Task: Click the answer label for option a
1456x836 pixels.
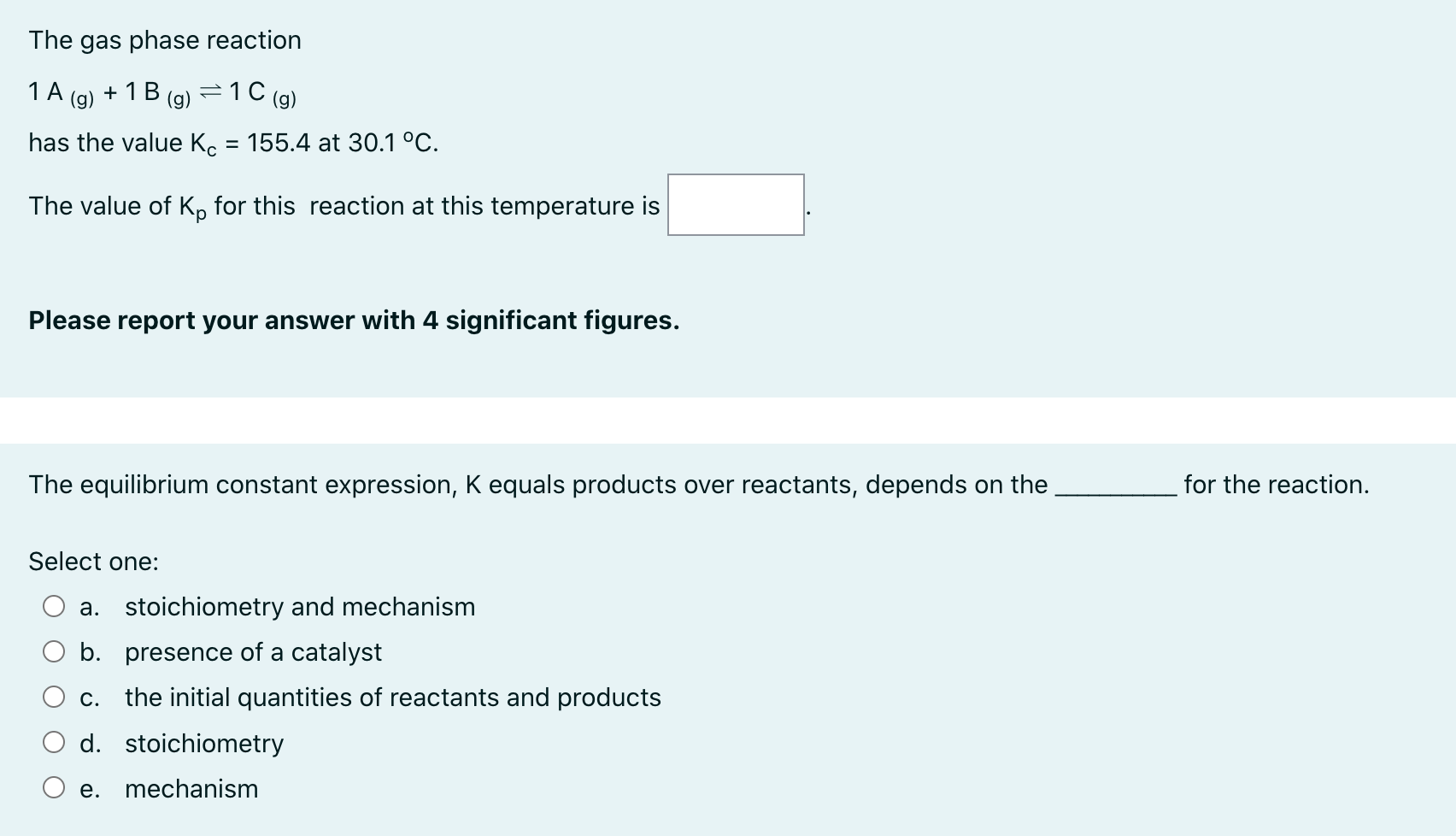Action: (299, 607)
